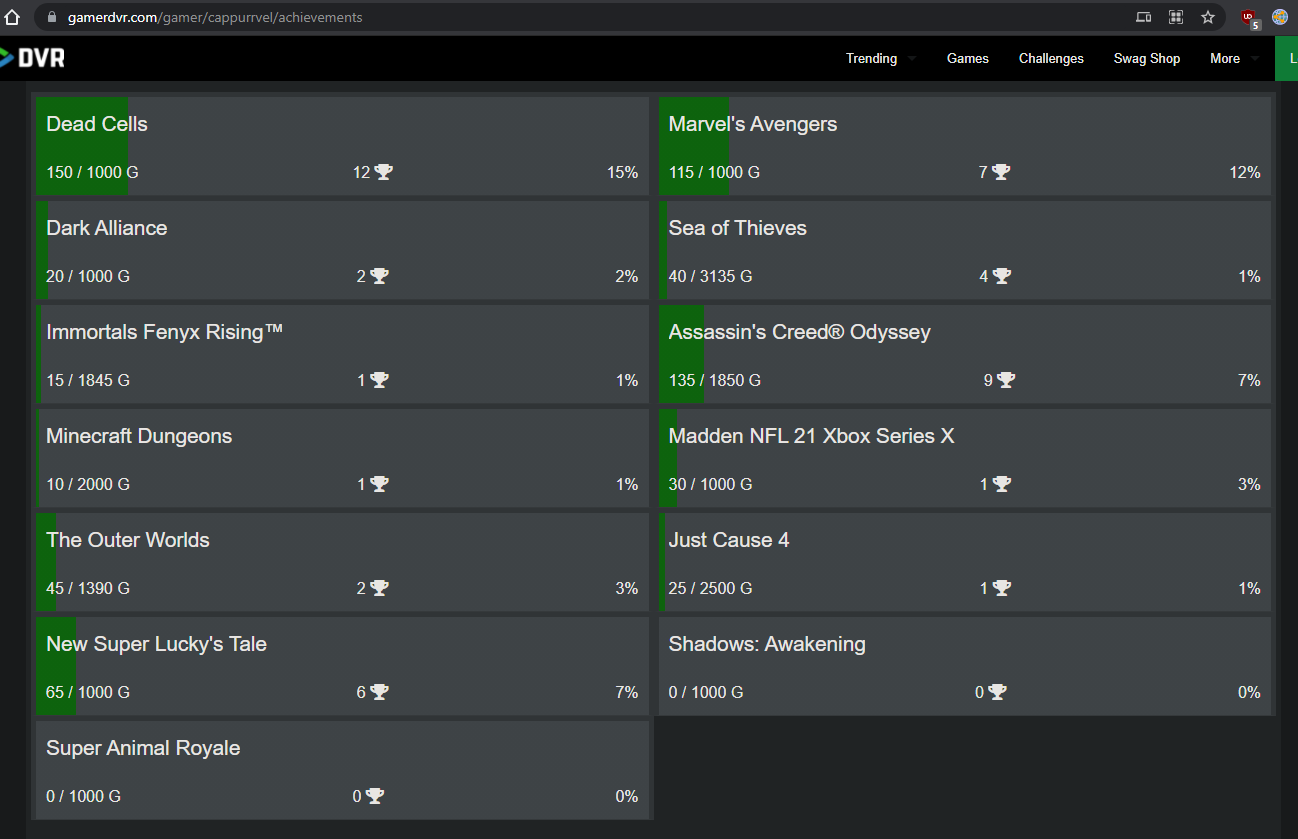Image resolution: width=1298 pixels, height=839 pixels.
Task: Click the 40 / 3135 G score text
Action: tap(710, 276)
